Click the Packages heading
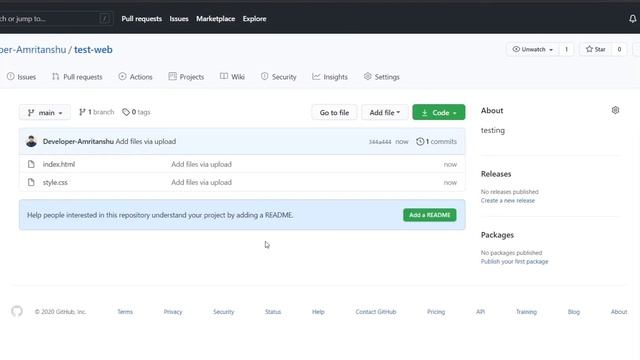The image size is (640, 360). pyautogui.click(x=497, y=235)
